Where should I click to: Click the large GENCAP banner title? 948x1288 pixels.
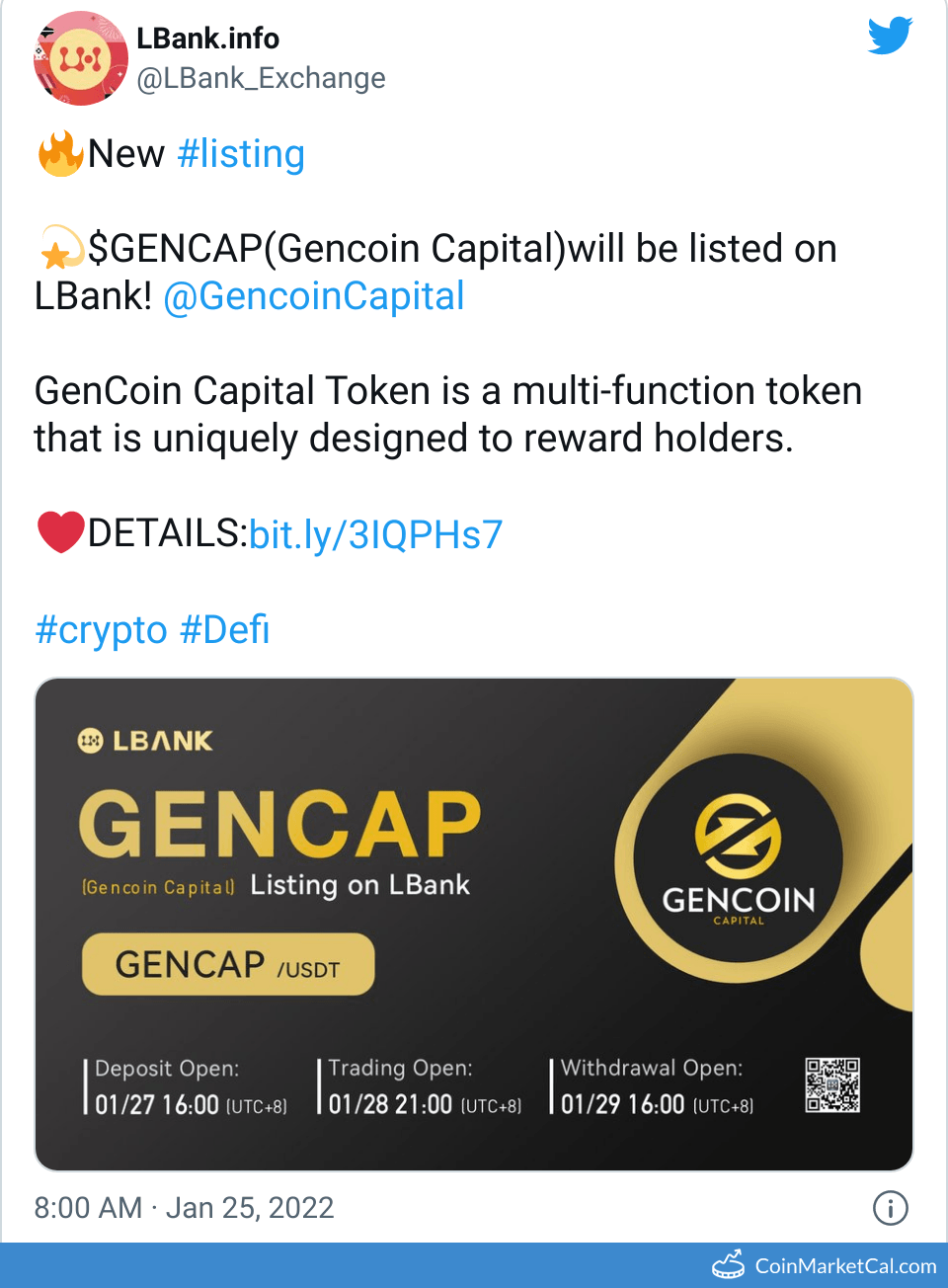coord(279,824)
